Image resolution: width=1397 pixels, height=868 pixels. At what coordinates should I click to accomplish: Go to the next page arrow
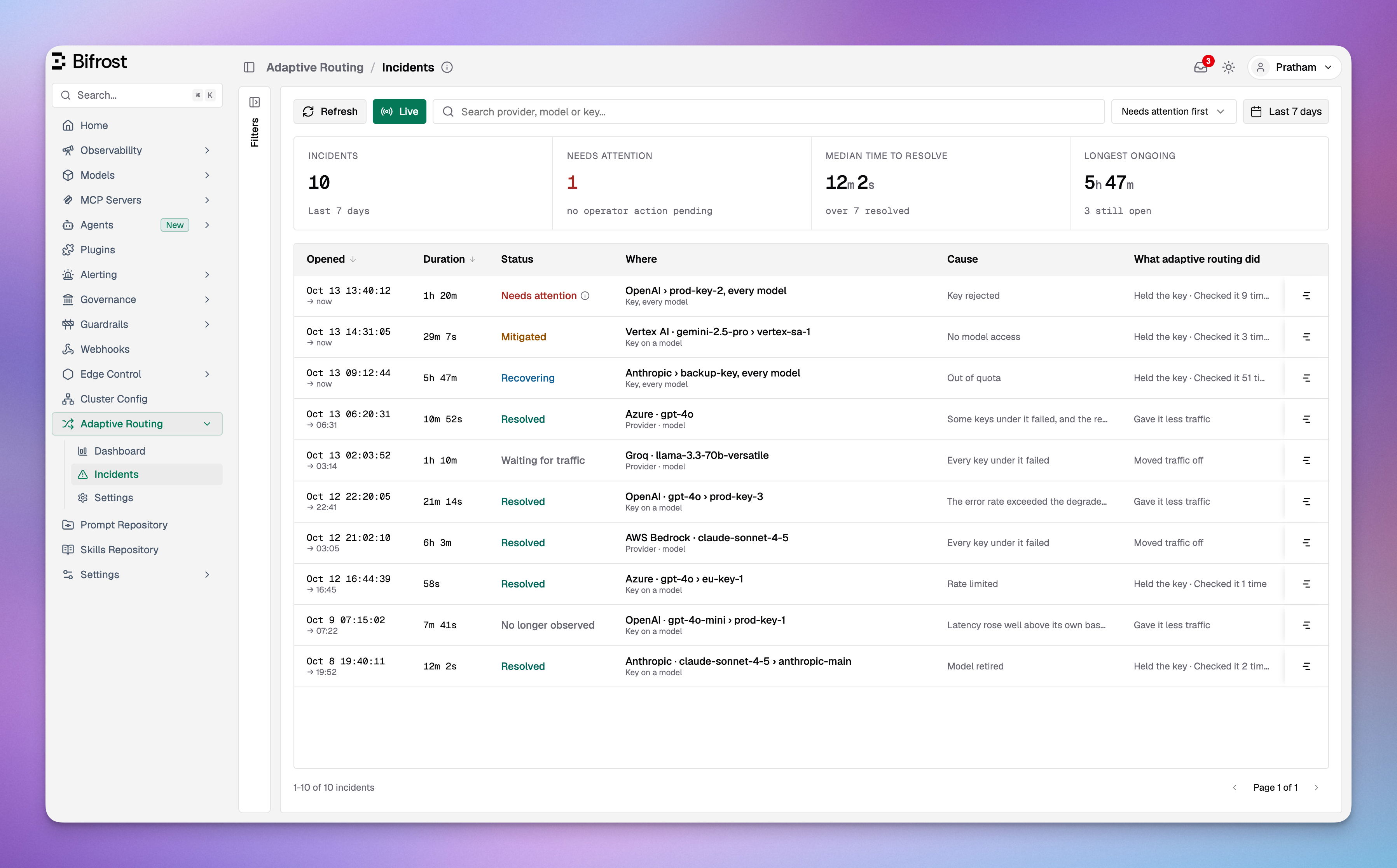pyautogui.click(x=1316, y=788)
